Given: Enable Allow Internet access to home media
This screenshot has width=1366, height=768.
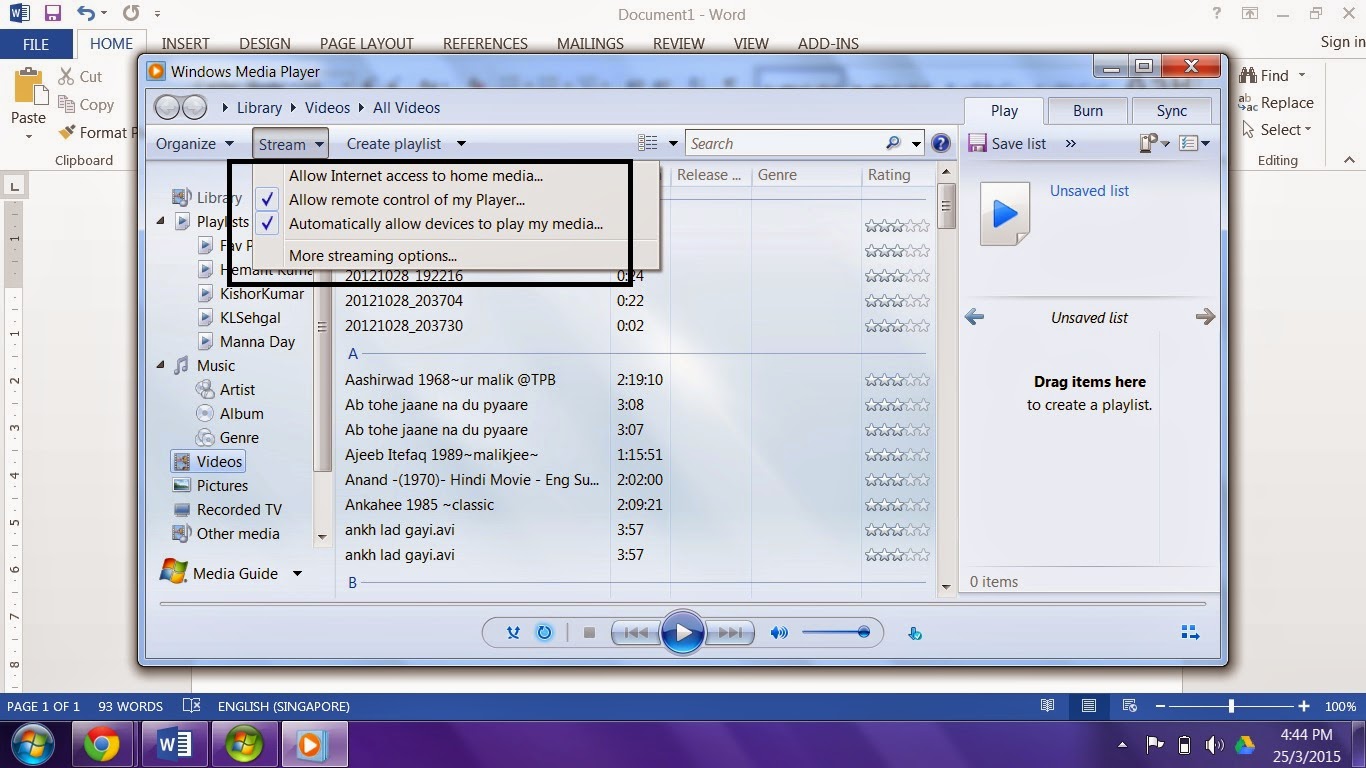Looking at the screenshot, I should pos(416,175).
